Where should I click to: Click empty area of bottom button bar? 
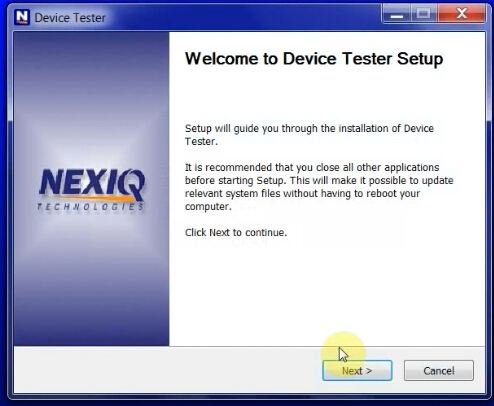(167, 370)
